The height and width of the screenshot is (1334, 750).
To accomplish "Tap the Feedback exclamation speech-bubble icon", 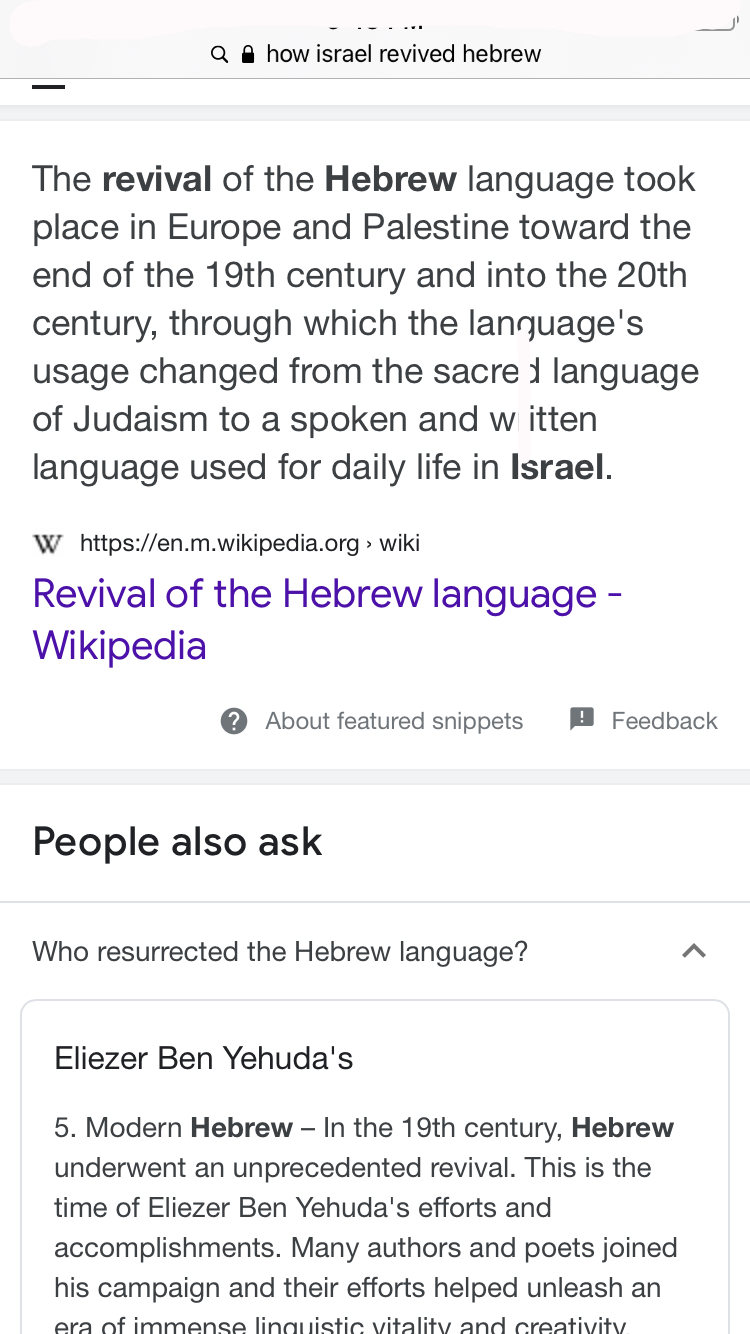I will (x=582, y=719).
